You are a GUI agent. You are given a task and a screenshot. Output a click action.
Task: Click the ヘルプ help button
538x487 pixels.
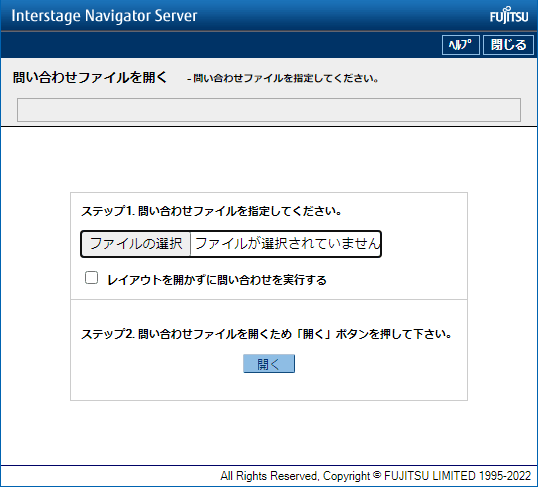click(x=460, y=45)
